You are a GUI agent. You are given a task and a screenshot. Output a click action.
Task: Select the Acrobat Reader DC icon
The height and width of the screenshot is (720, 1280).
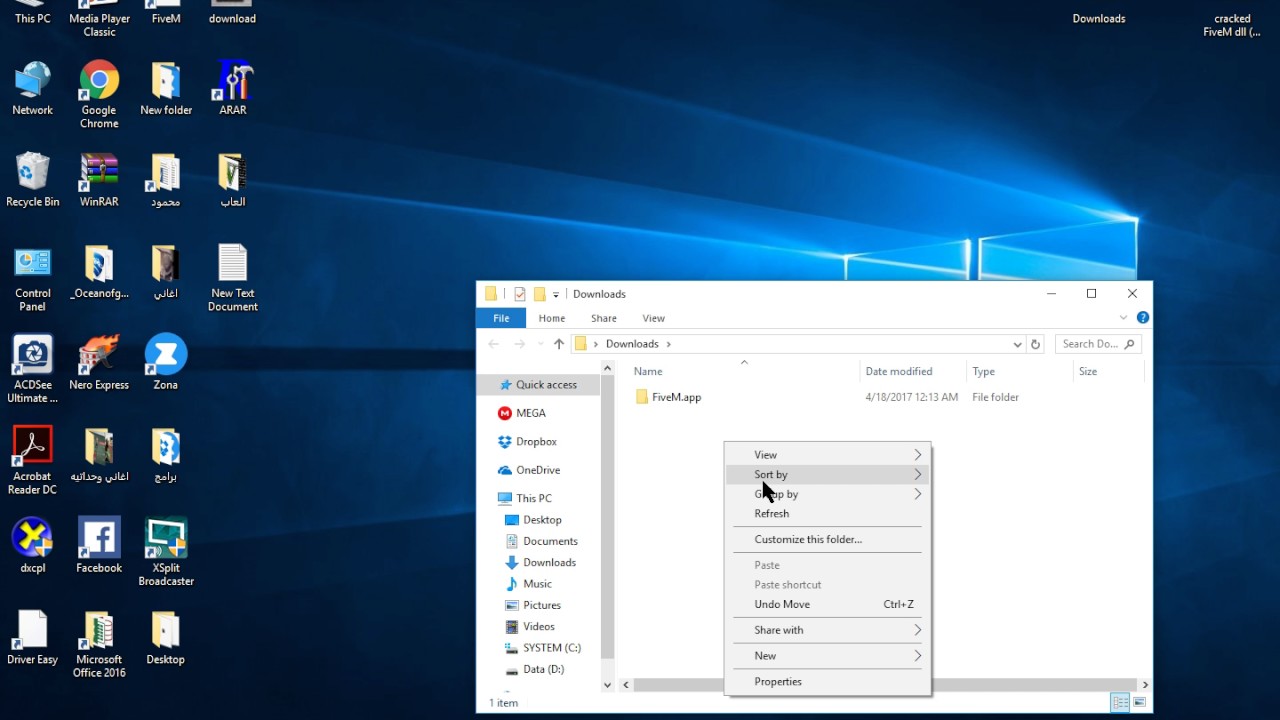33,461
